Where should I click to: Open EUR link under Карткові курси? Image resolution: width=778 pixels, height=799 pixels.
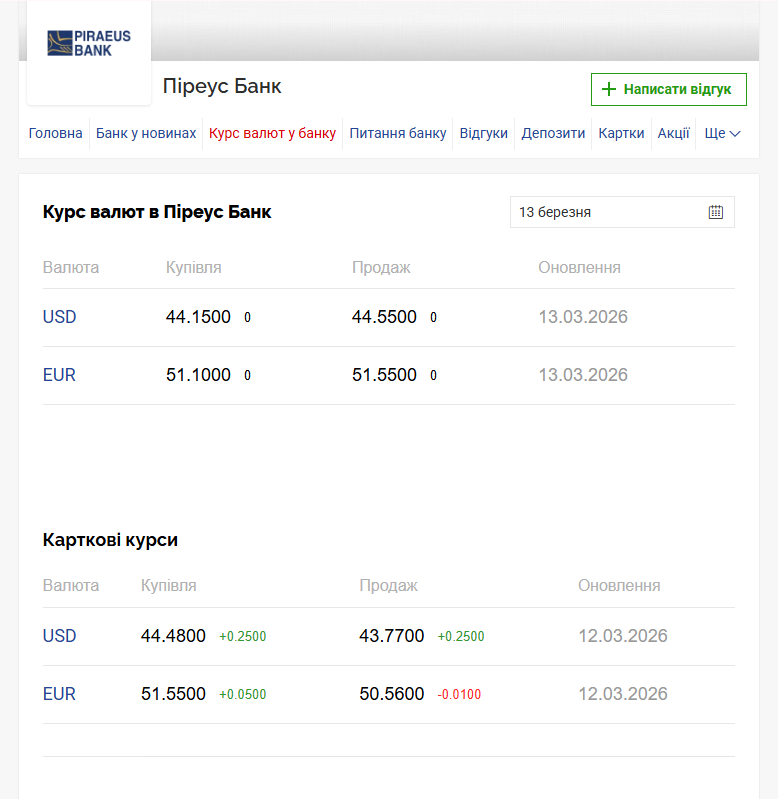pyautogui.click(x=60, y=694)
